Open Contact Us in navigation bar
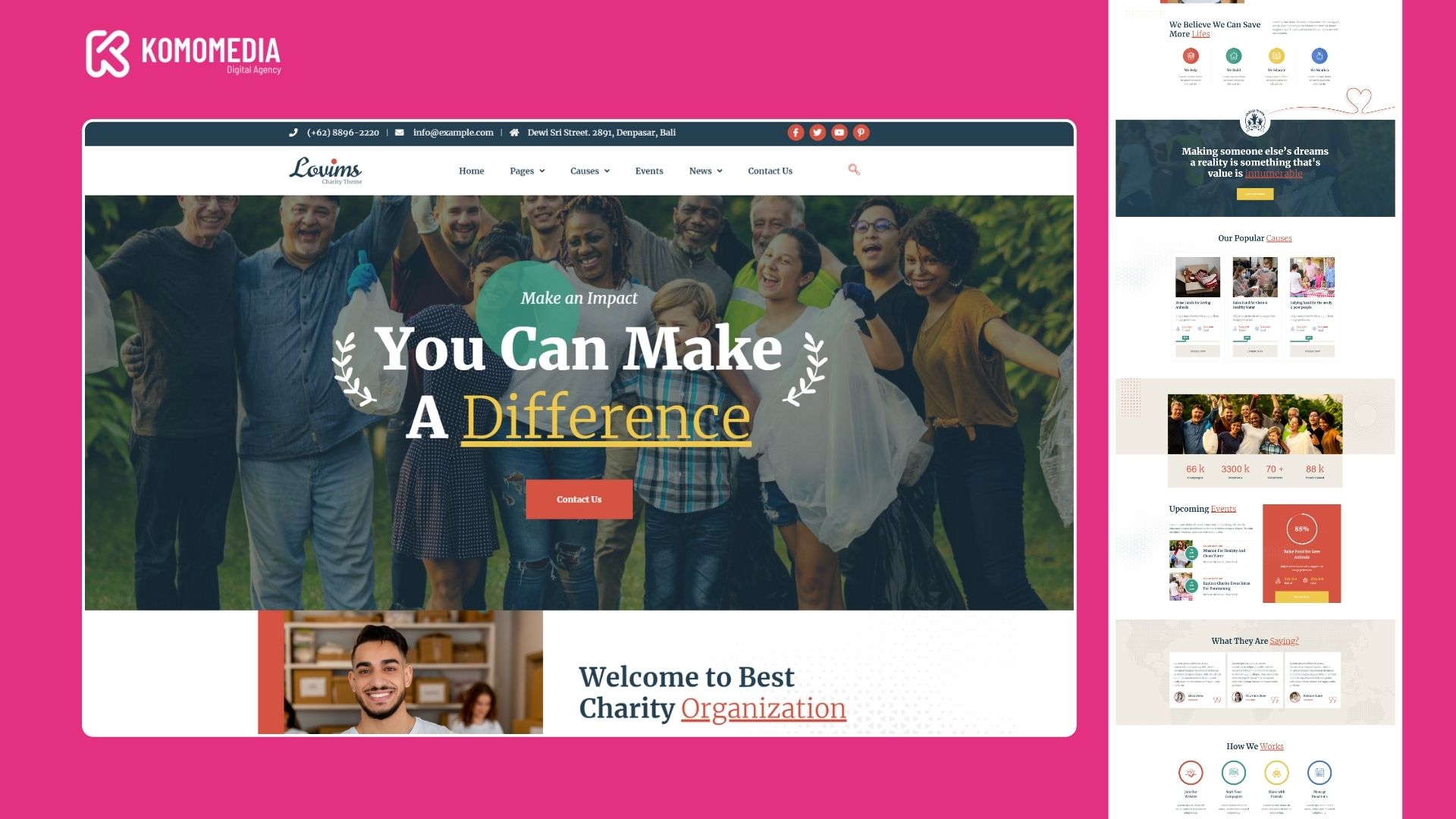This screenshot has height=819, width=1456. pos(770,171)
